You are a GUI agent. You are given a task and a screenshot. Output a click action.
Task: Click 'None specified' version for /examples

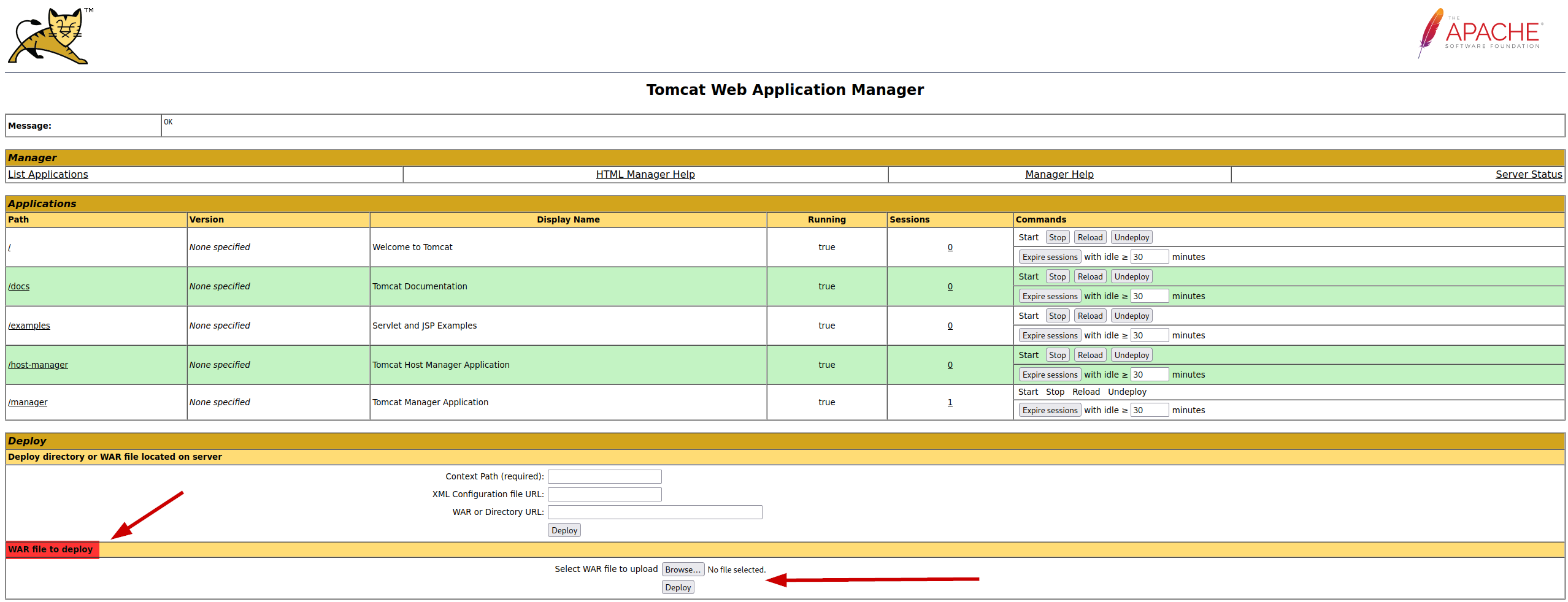pyautogui.click(x=220, y=326)
